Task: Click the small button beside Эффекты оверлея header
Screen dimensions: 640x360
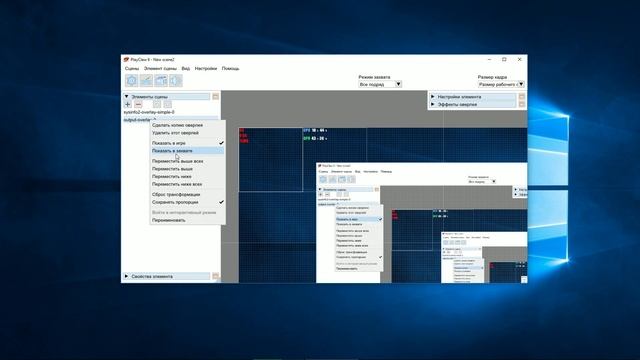Action: [522, 104]
